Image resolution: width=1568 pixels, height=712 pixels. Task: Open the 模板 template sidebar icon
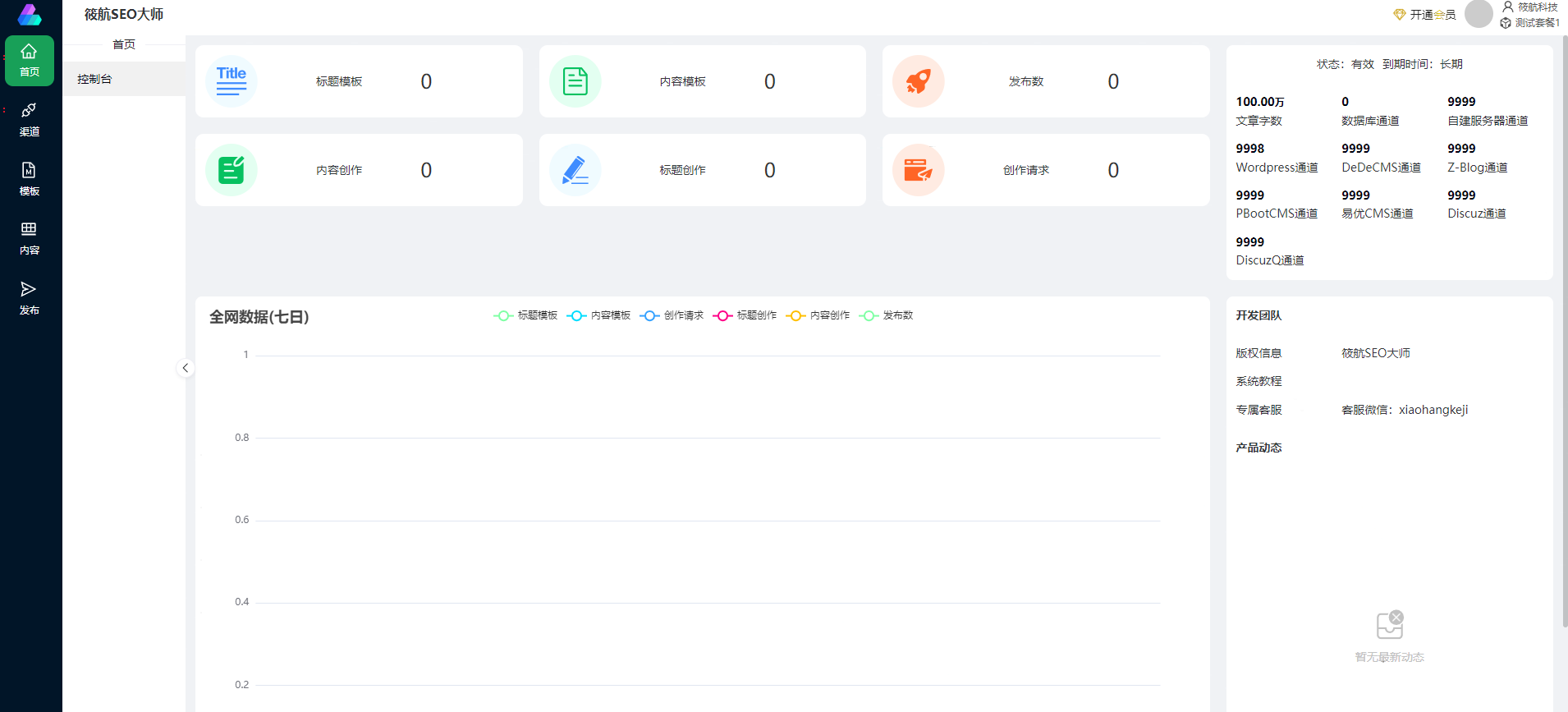[x=30, y=179]
